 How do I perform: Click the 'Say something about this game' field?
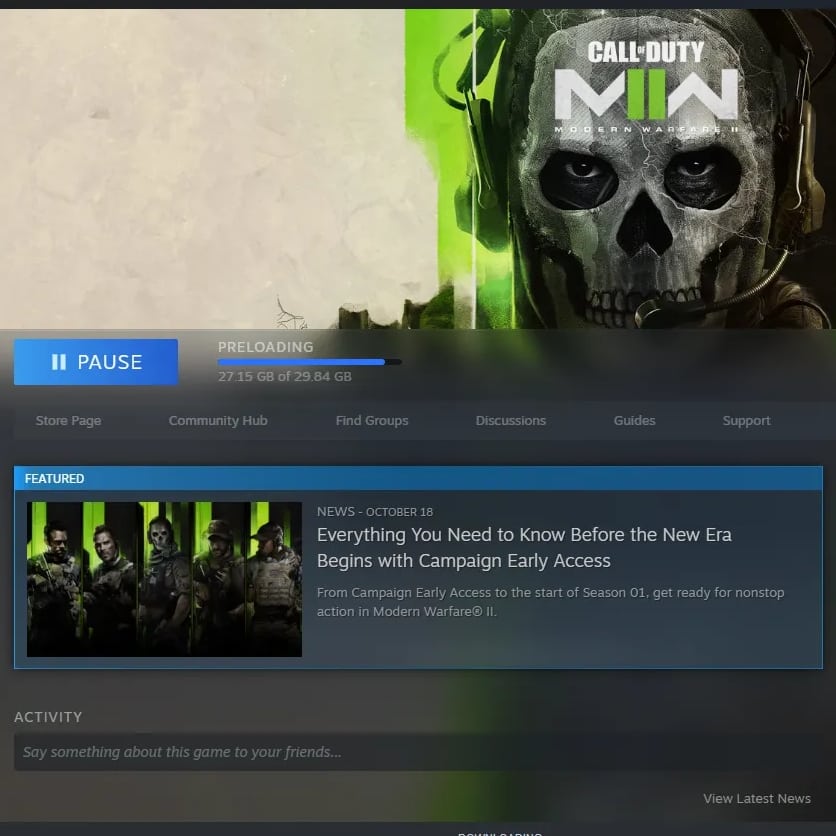click(x=418, y=752)
